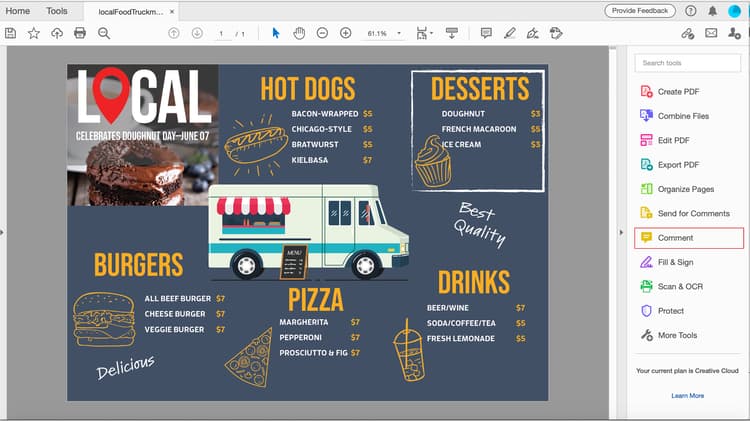The width and height of the screenshot is (750, 421).
Task: Select the Hand pan tool
Action: click(299, 33)
